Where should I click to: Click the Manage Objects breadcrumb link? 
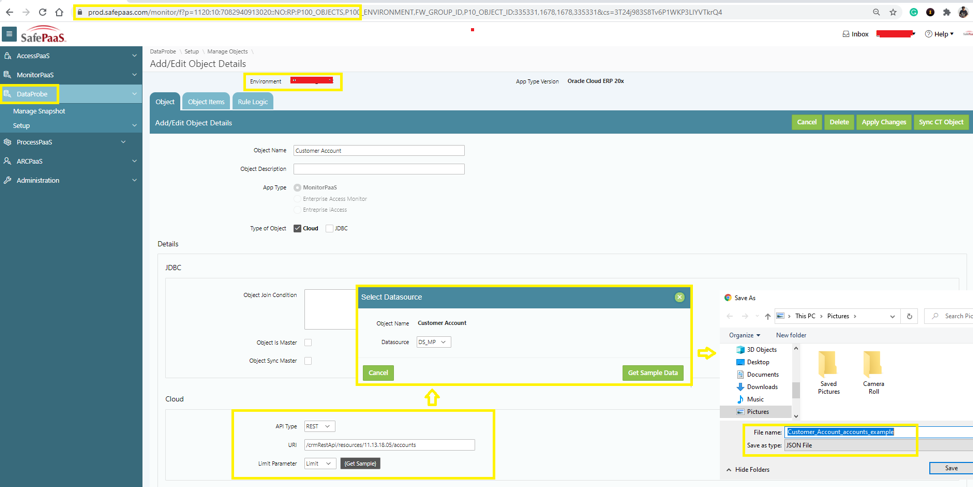pos(227,51)
